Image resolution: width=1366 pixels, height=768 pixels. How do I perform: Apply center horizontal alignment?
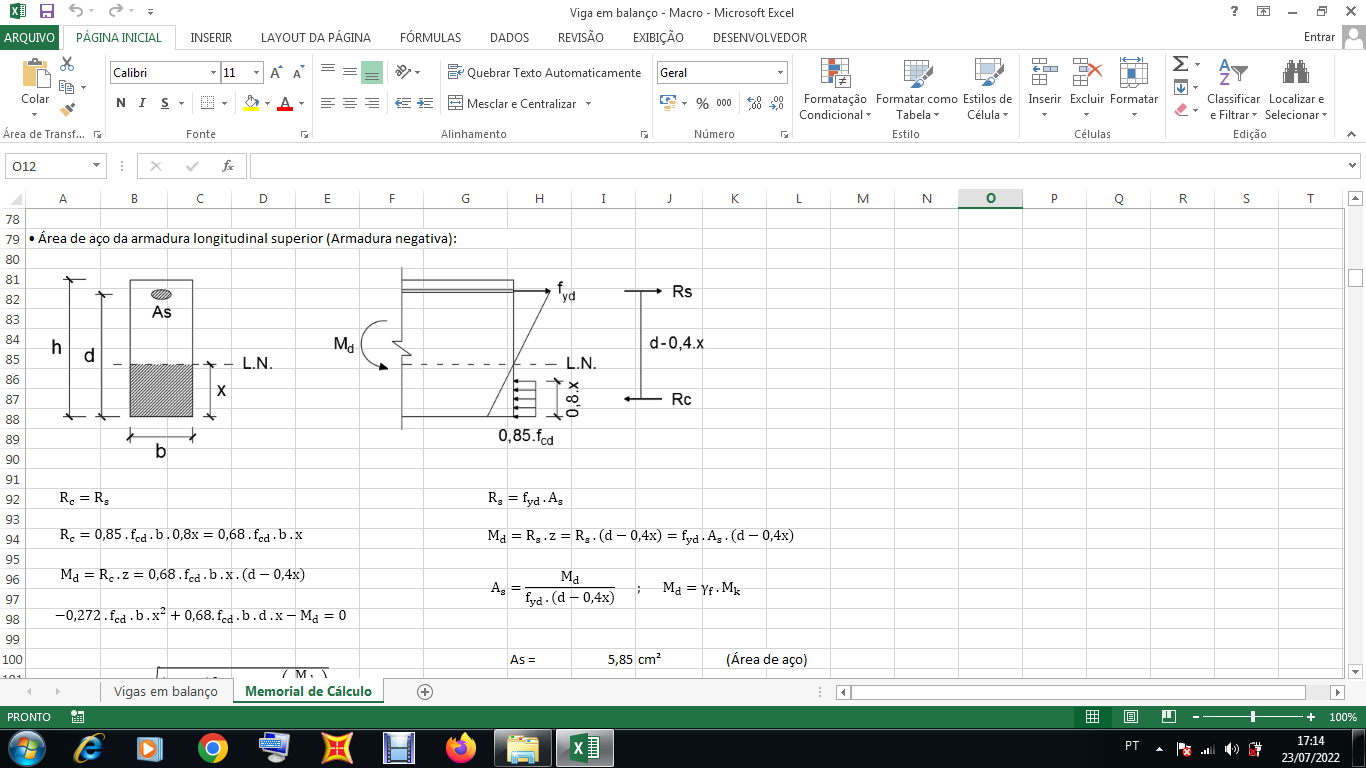click(349, 103)
